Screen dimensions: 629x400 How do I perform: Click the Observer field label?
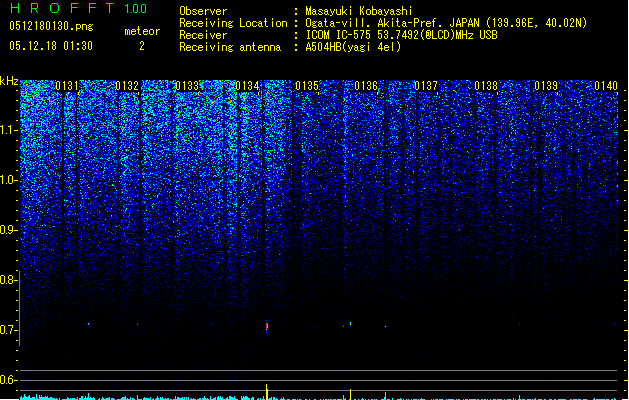(x=203, y=11)
